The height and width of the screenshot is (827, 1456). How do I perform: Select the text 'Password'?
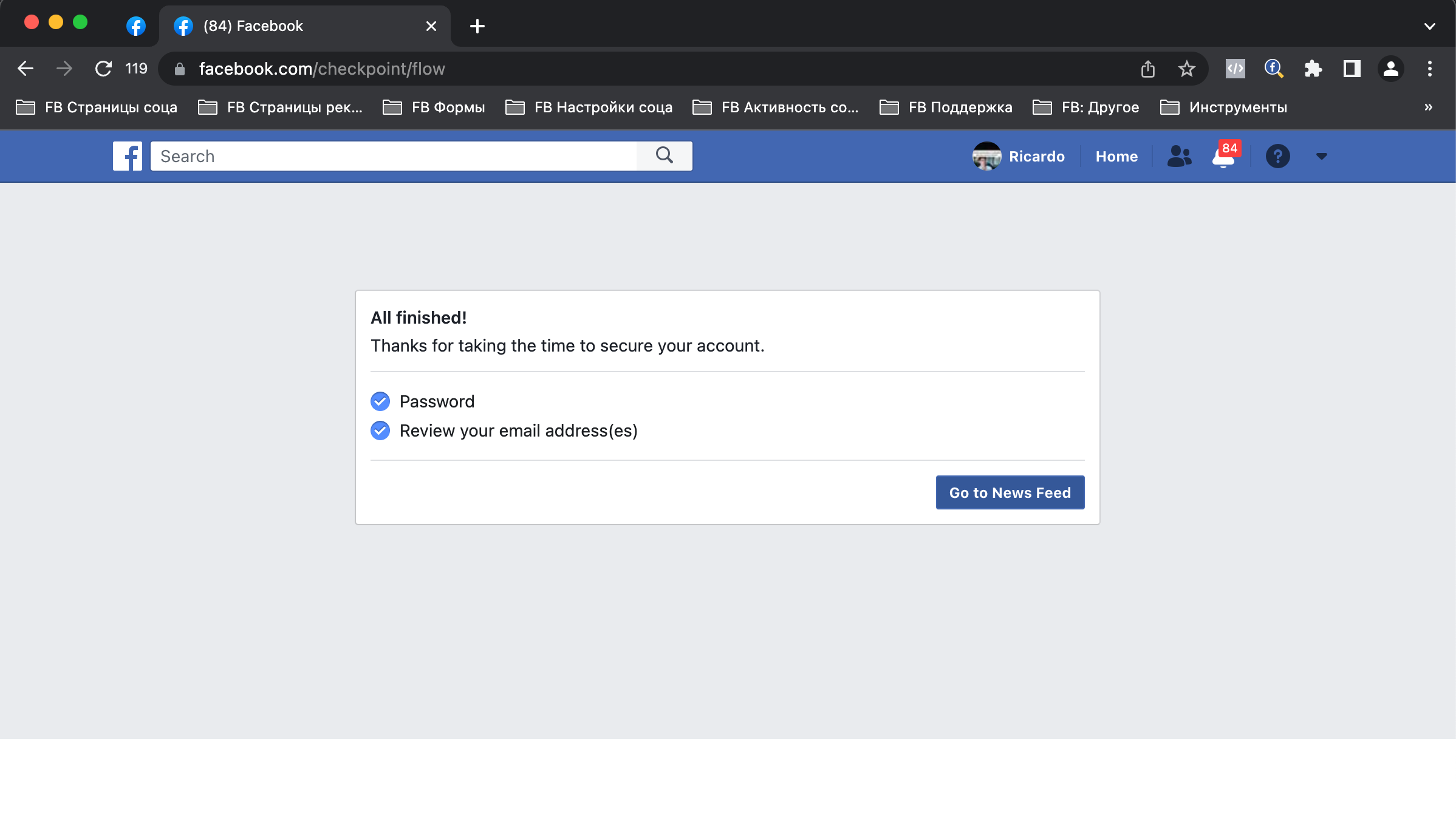437,401
